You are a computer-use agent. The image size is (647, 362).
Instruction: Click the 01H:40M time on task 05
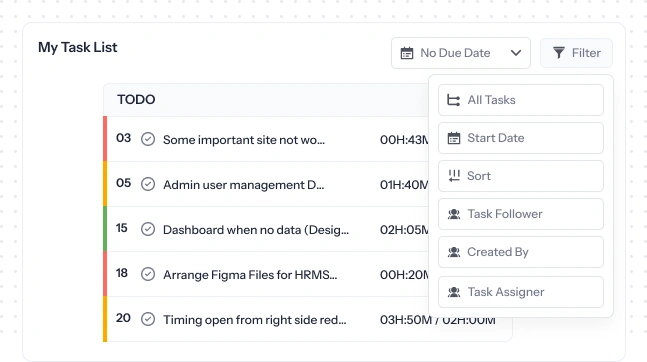pyautogui.click(x=404, y=185)
